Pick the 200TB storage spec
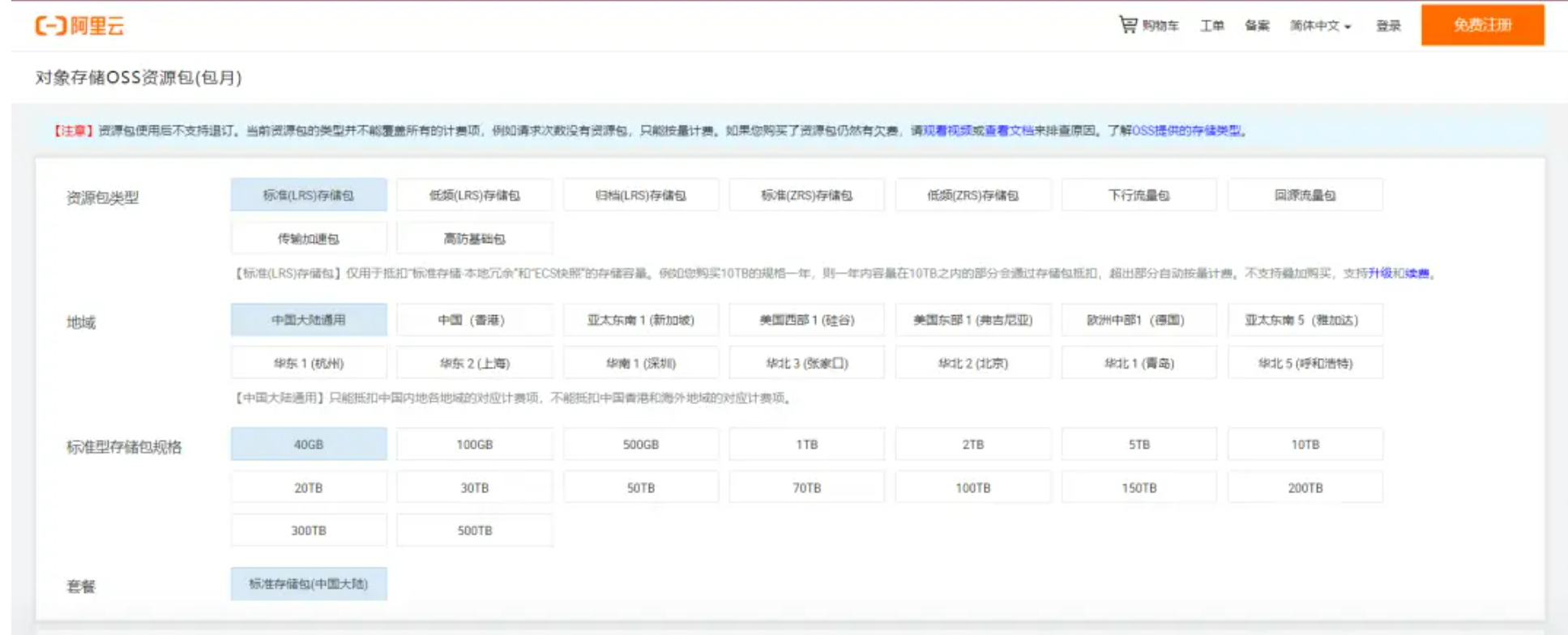The height and width of the screenshot is (635, 1568). 1305,488
